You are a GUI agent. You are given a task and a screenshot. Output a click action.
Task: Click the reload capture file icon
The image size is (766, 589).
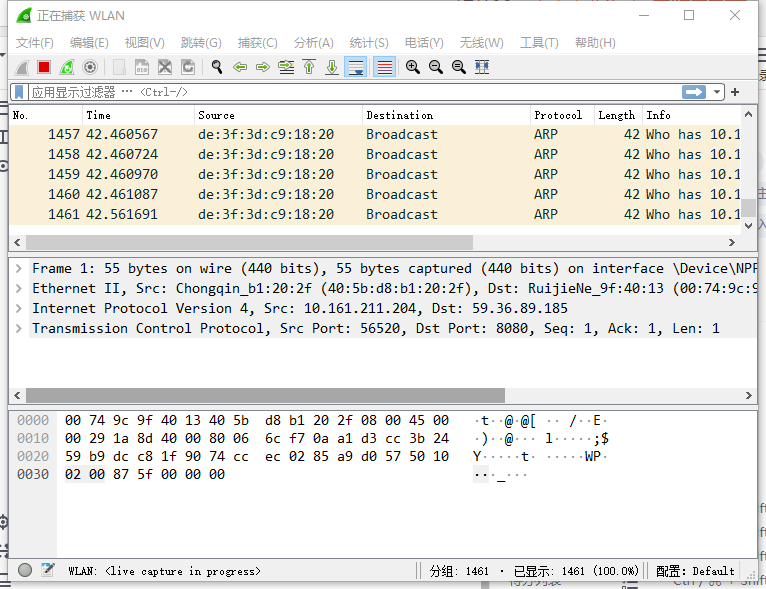click(188, 67)
